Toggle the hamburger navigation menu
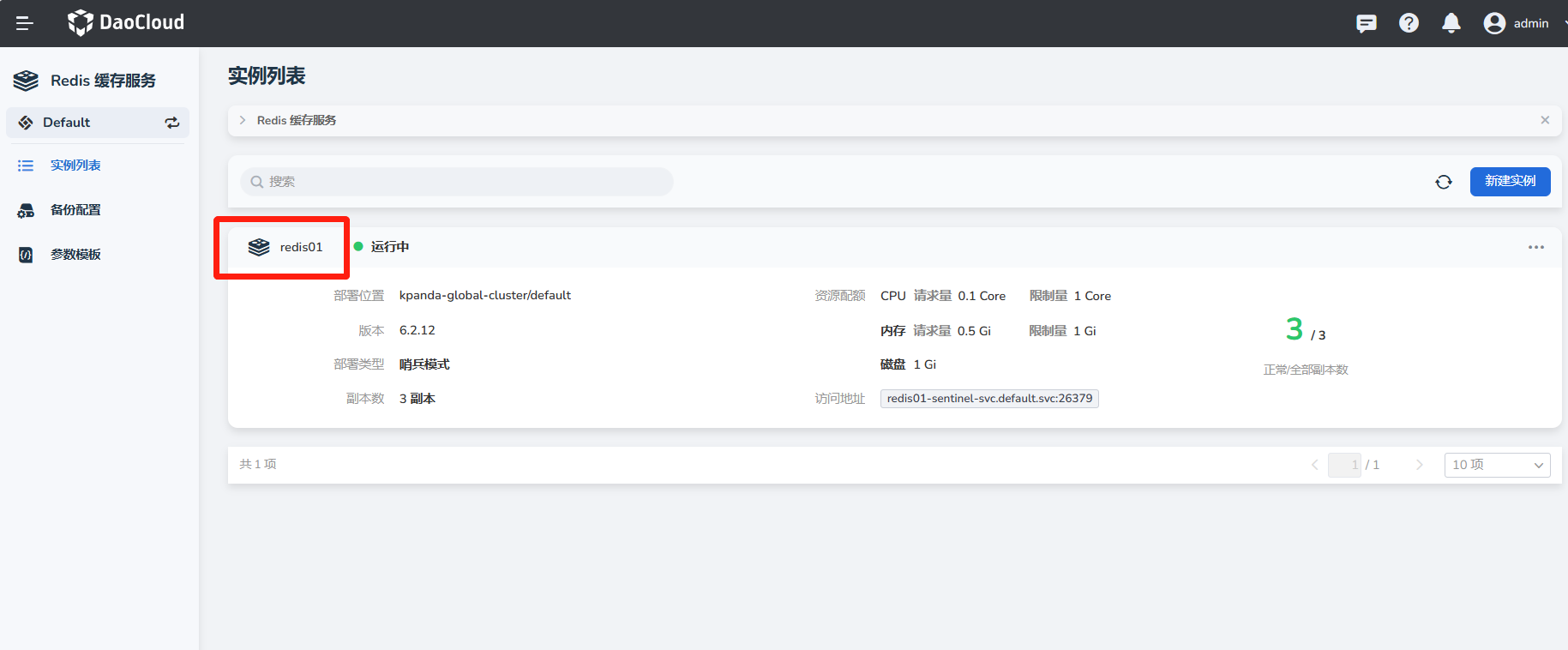The image size is (1568, 650). (24, 23)
